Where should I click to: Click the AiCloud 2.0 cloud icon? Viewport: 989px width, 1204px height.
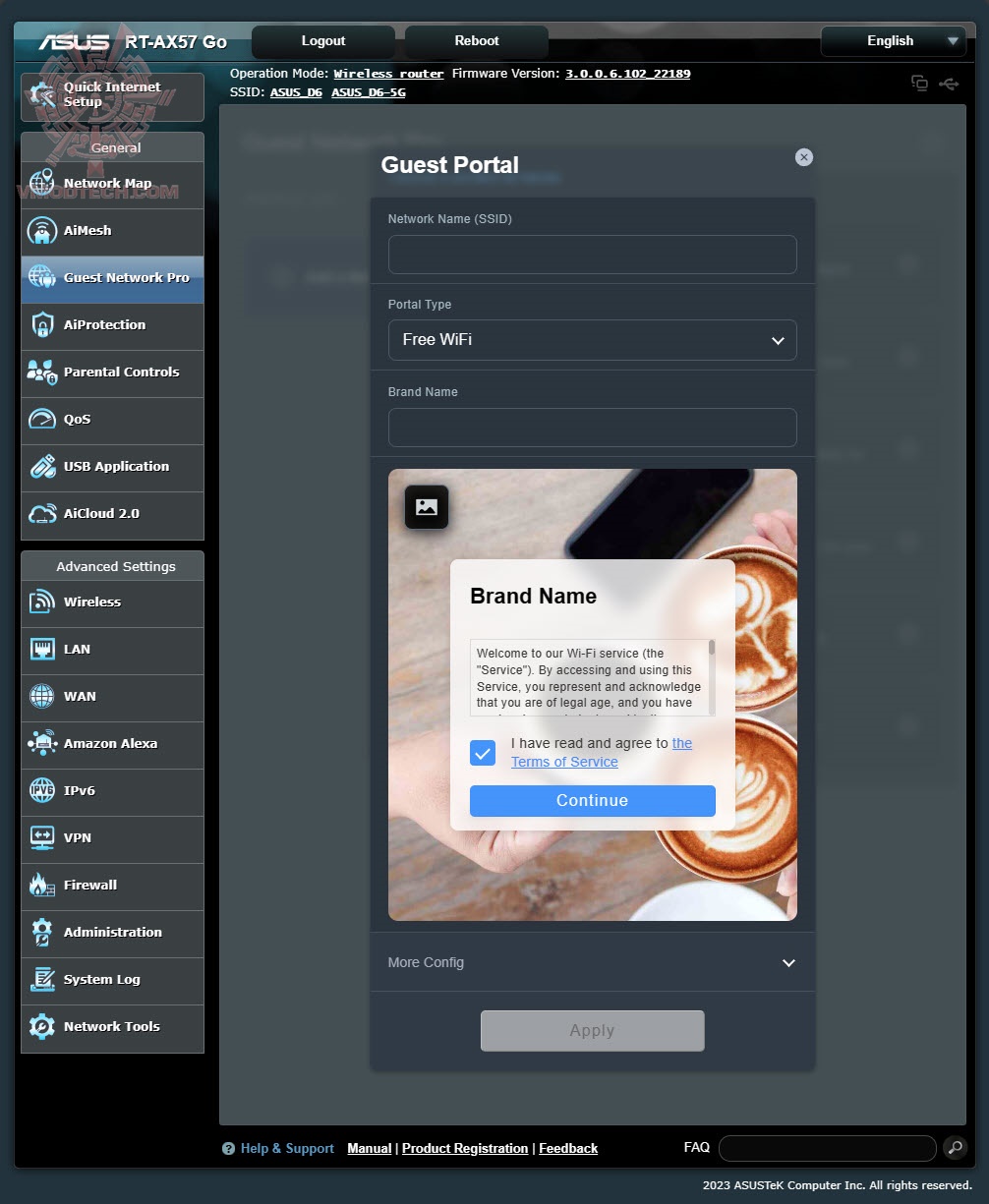[42, 513]
